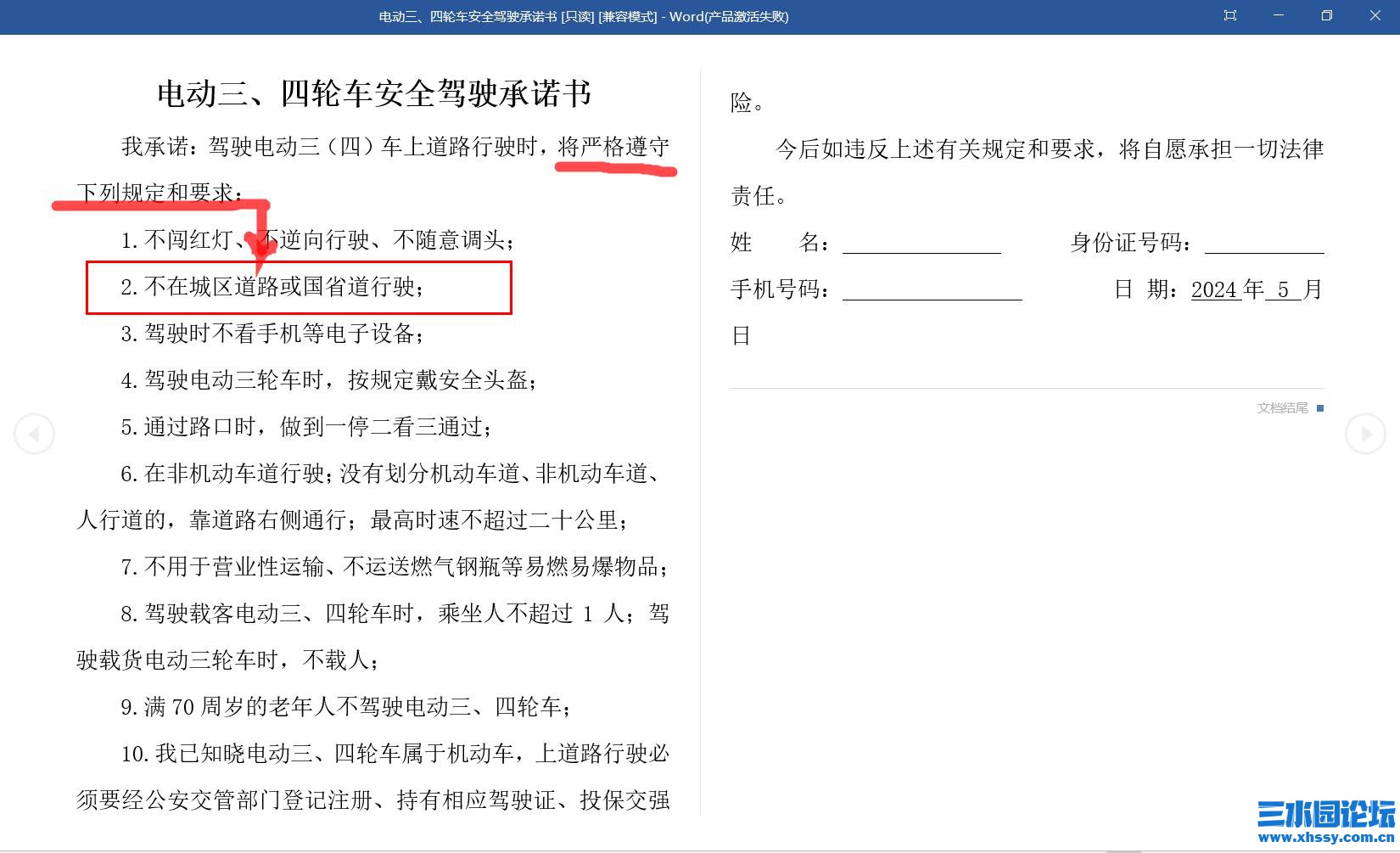The image size is (1400, 853).
Task: Click the line 人行道的，靠道路右侧通行
Action: (353, 520)
